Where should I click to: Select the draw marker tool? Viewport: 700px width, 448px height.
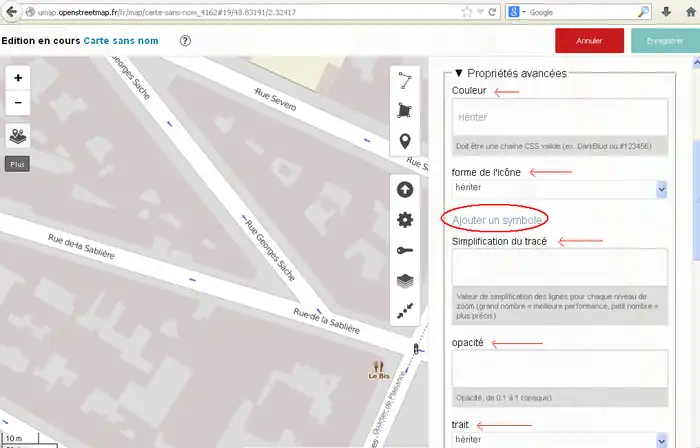(404, 141)
